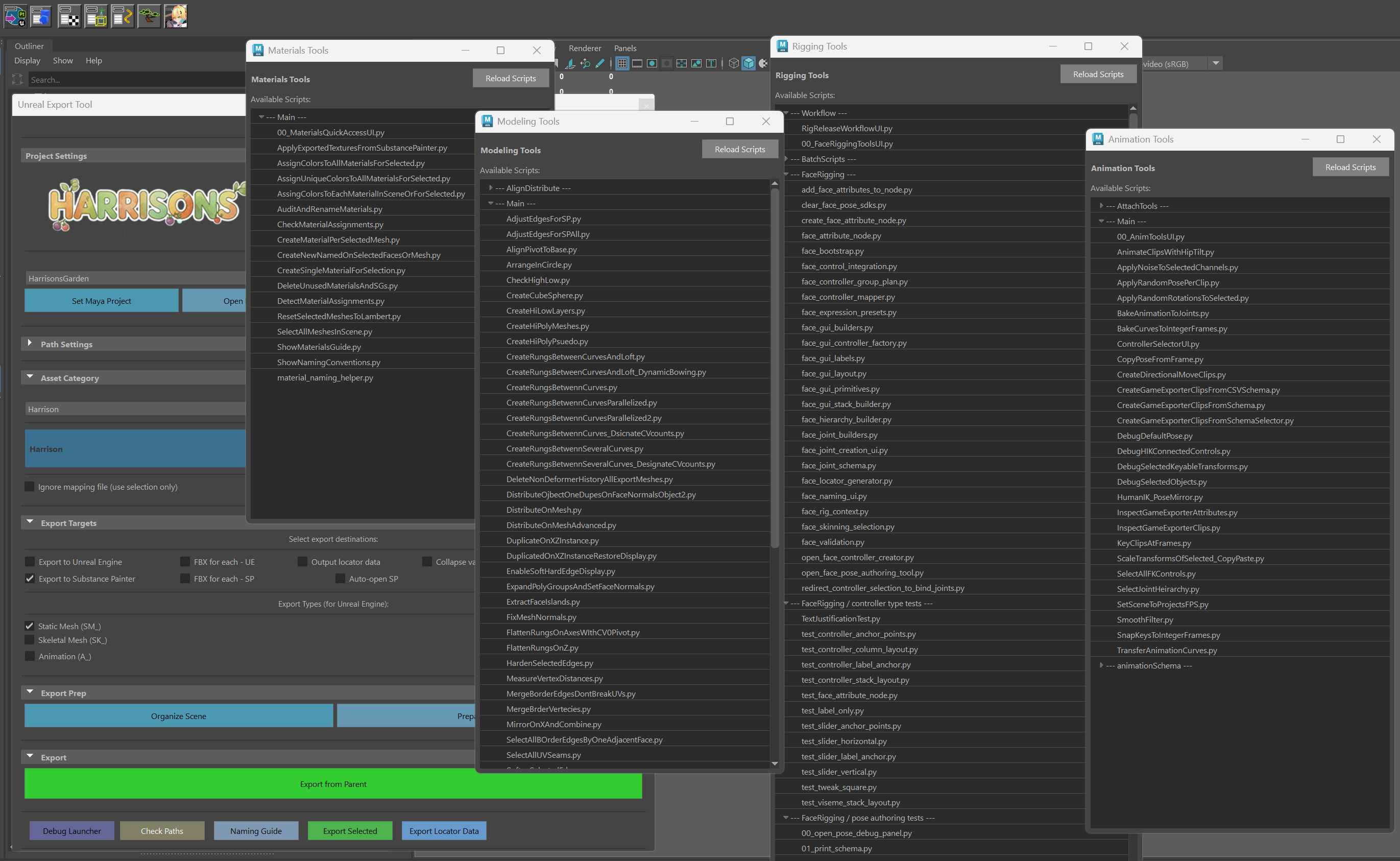Viewport: 1400px width, 861px height.
Task: Collapse Main group in Materials Tools
Action: coord(261,117)
